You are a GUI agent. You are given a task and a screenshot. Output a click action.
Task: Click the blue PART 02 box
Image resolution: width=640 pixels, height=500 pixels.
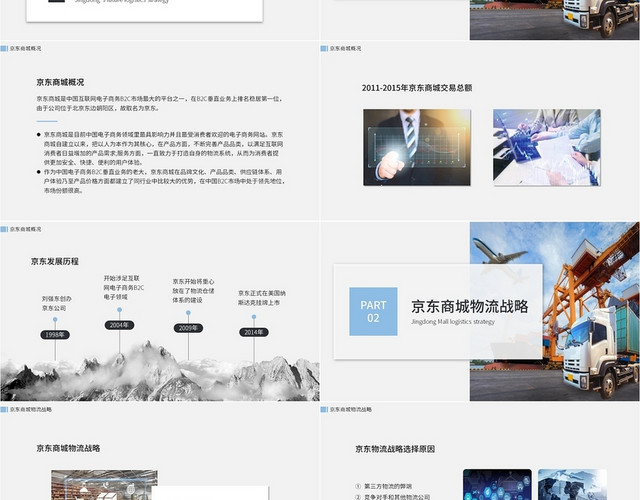coord(373,311)
